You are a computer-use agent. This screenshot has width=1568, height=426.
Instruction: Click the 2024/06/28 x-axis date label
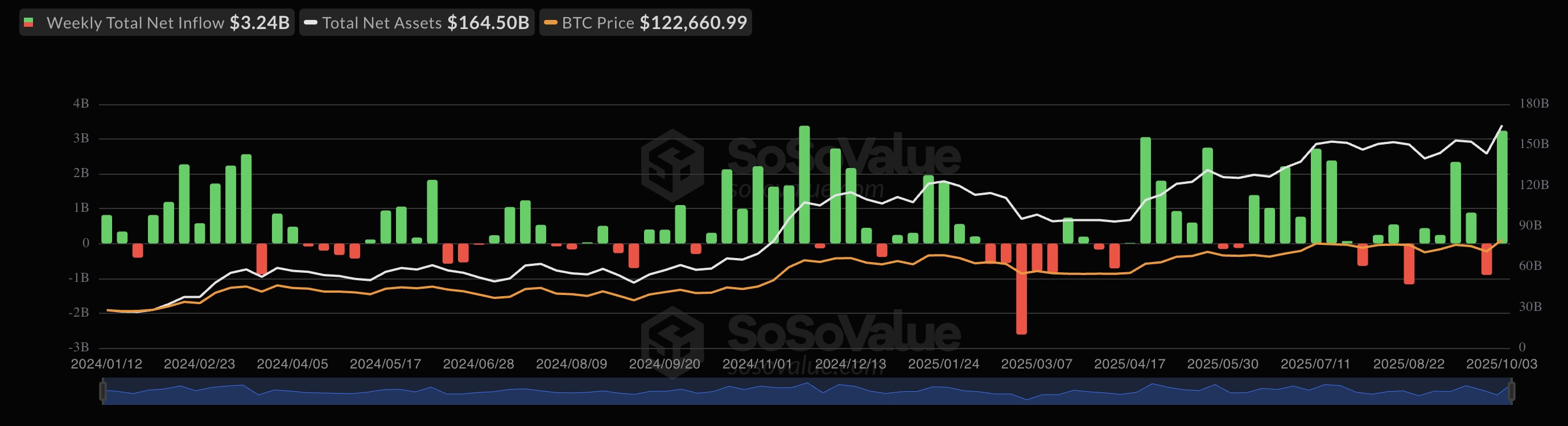[x=478, y=364]
